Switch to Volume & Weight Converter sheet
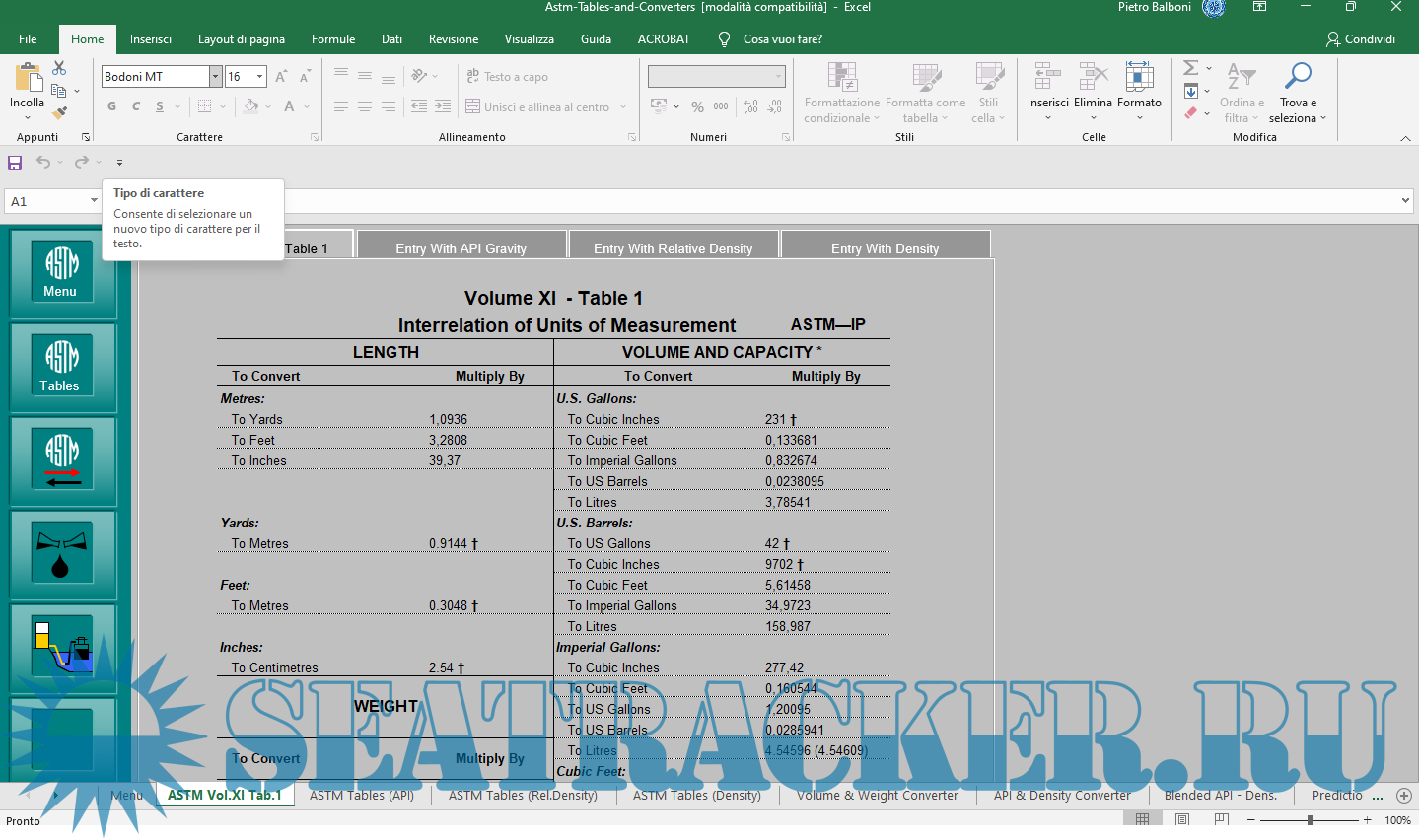This screenshot has height=840, width=1419. click(x=877, y=796)
